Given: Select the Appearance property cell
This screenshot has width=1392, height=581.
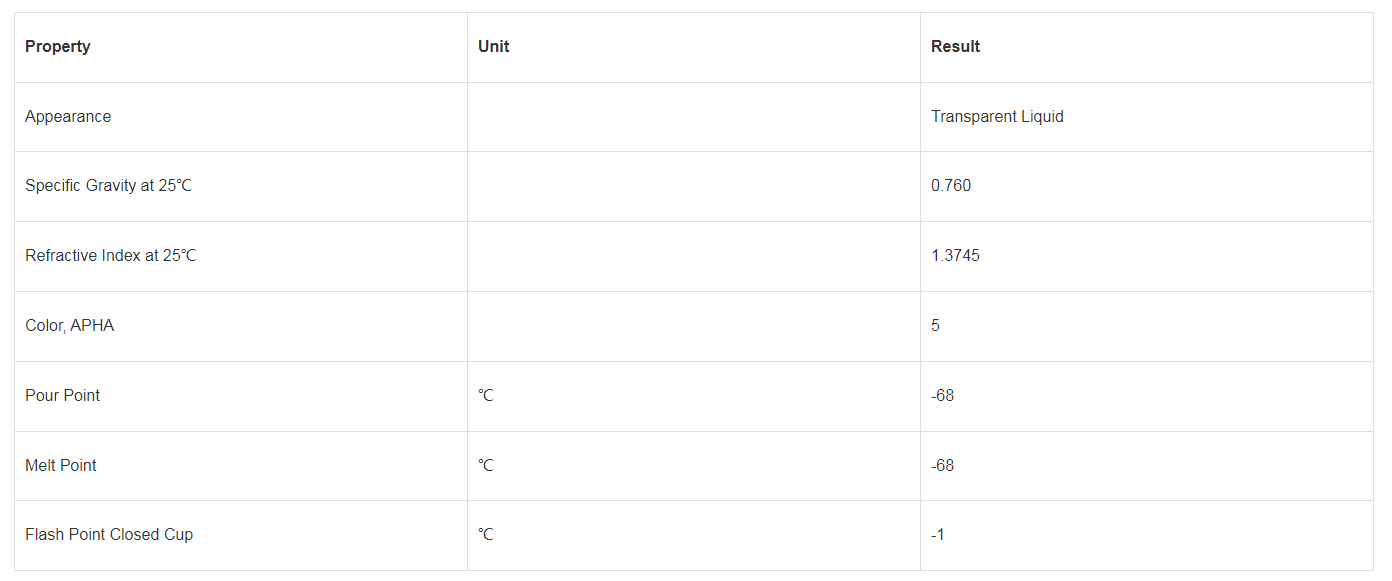Looking at the screenshot, I should click(241, 117).
